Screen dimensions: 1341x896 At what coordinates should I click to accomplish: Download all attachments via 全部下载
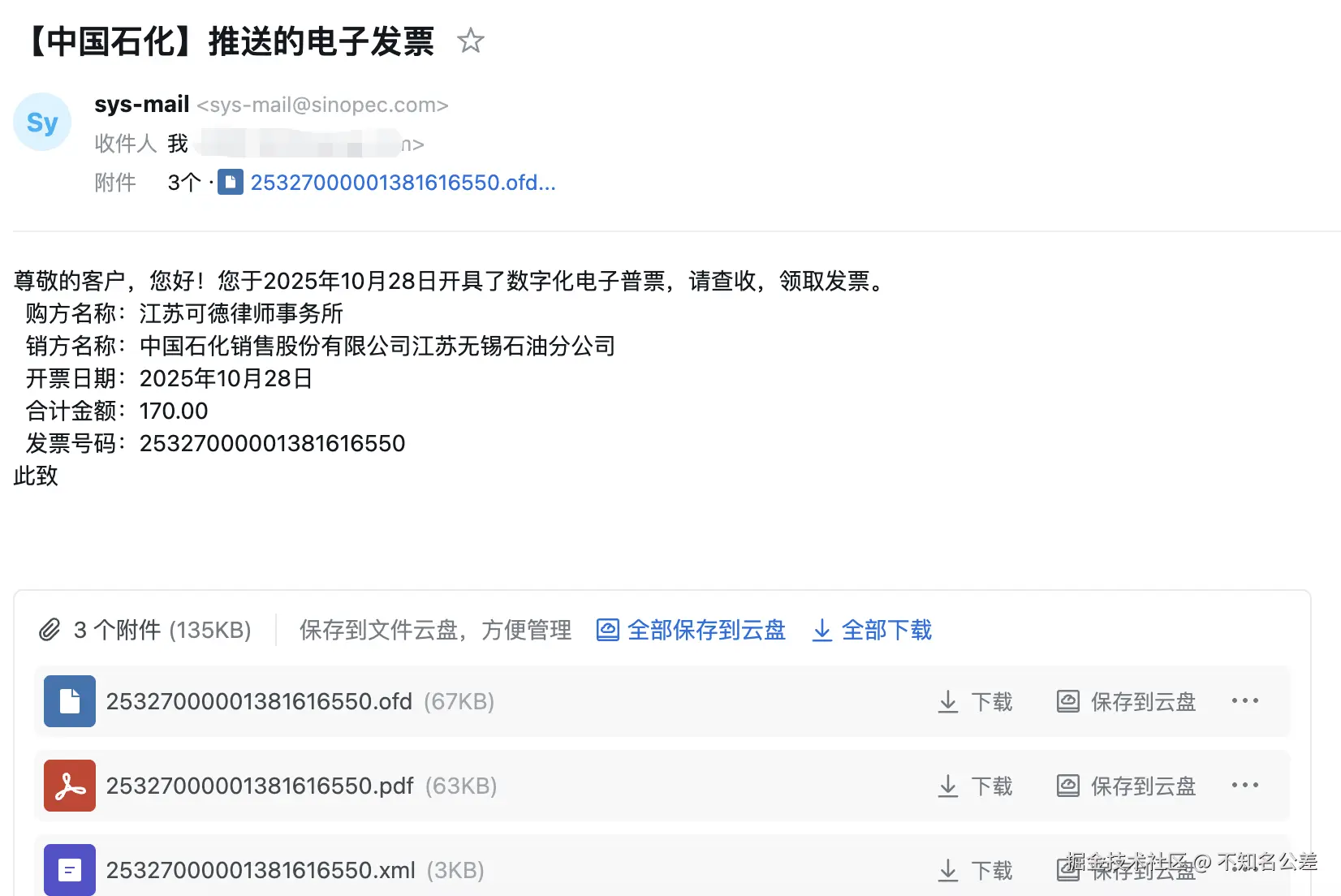click(887, 630)
